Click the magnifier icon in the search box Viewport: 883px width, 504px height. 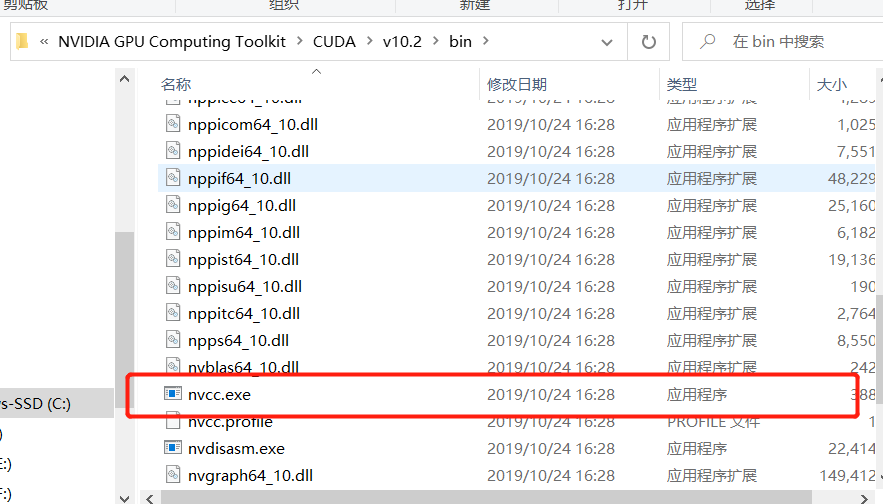click(x=708, y=41)
